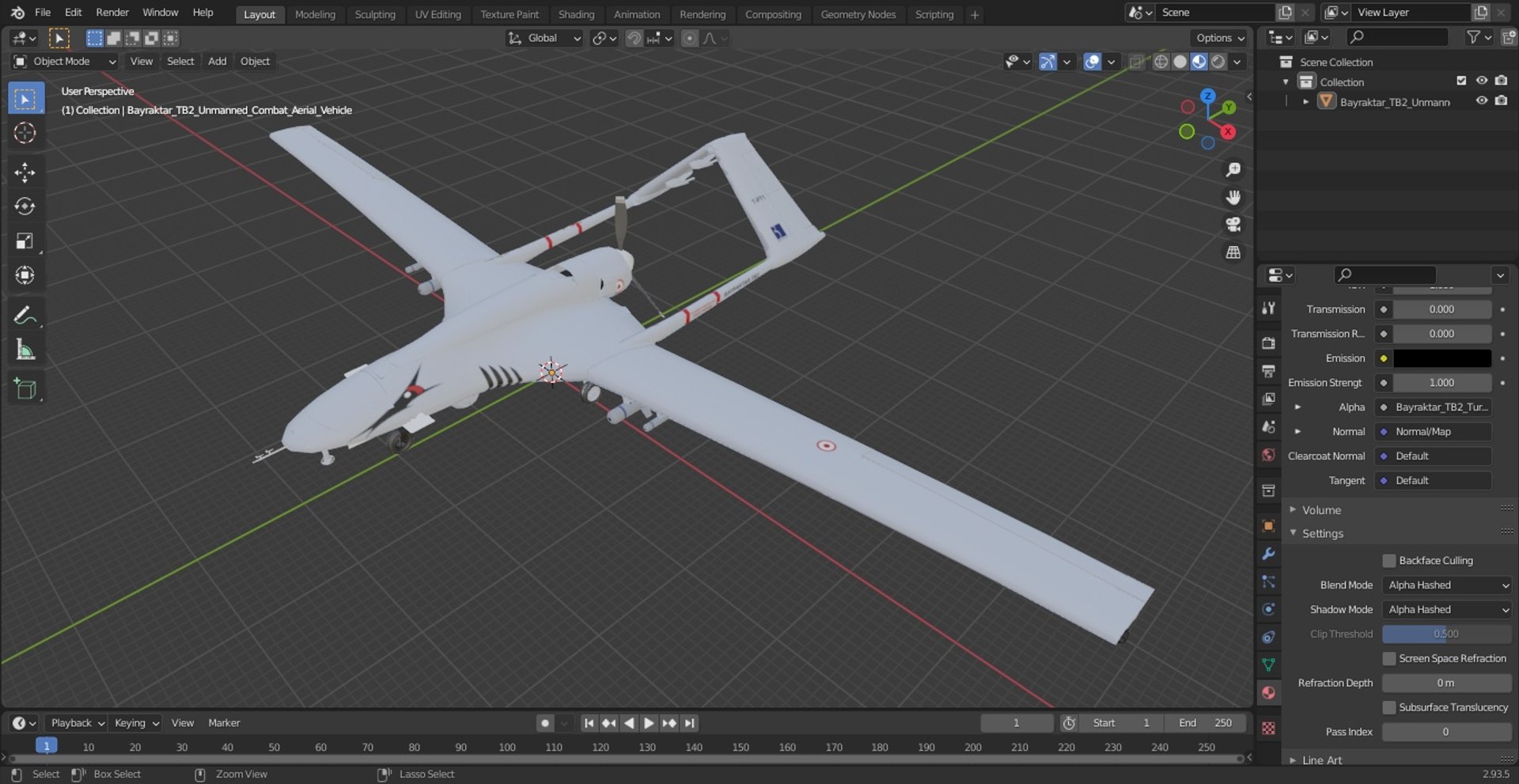This screenshot has width=1519, height=784.
Task: Toggle X-ray mode in viewport header
Action: tap(1136, 62)
